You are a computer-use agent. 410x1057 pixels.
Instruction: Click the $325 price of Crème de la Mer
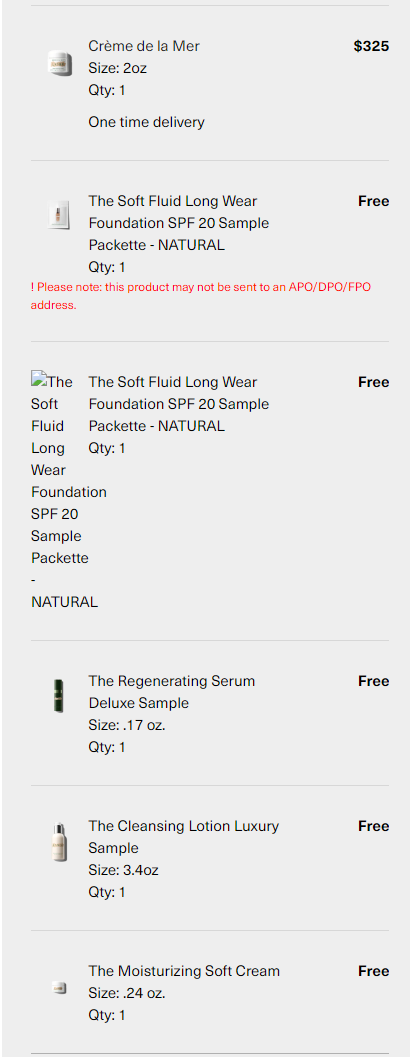click(x=372, y=46)
